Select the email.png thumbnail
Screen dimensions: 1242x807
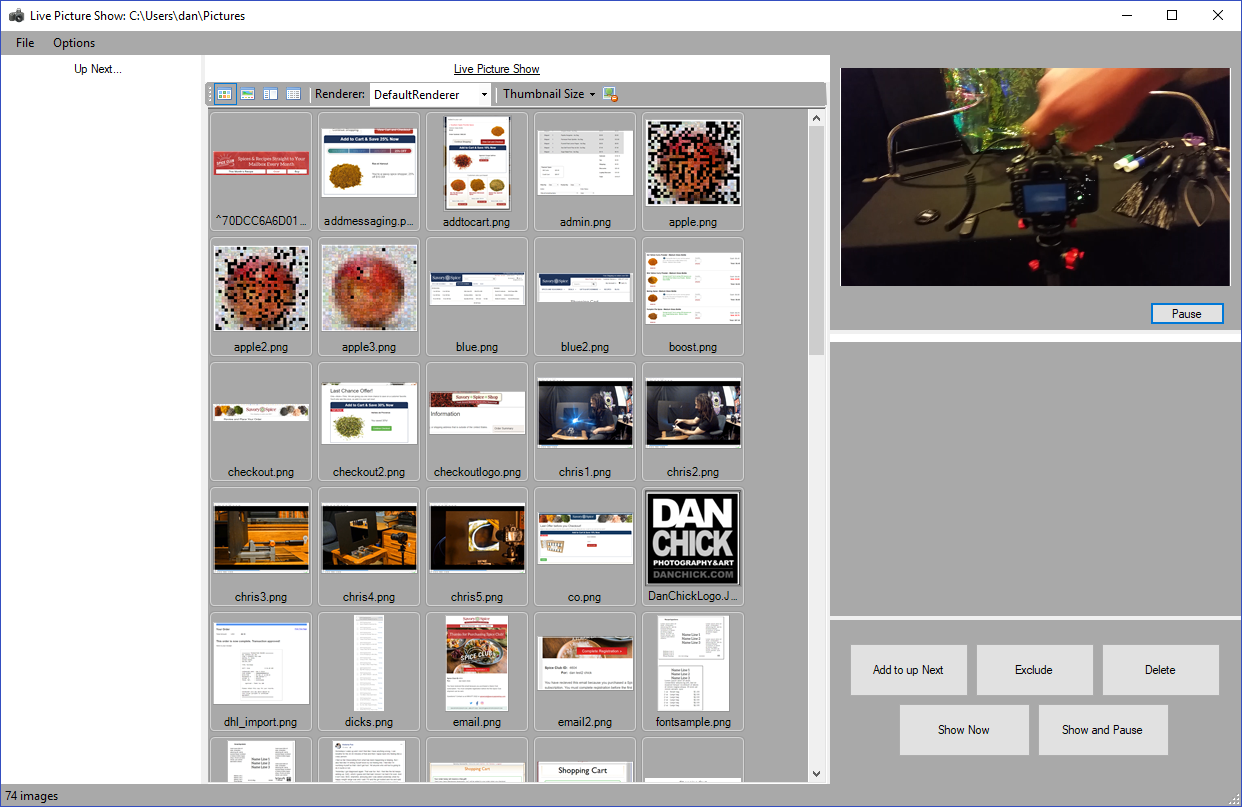pos(477,671)
